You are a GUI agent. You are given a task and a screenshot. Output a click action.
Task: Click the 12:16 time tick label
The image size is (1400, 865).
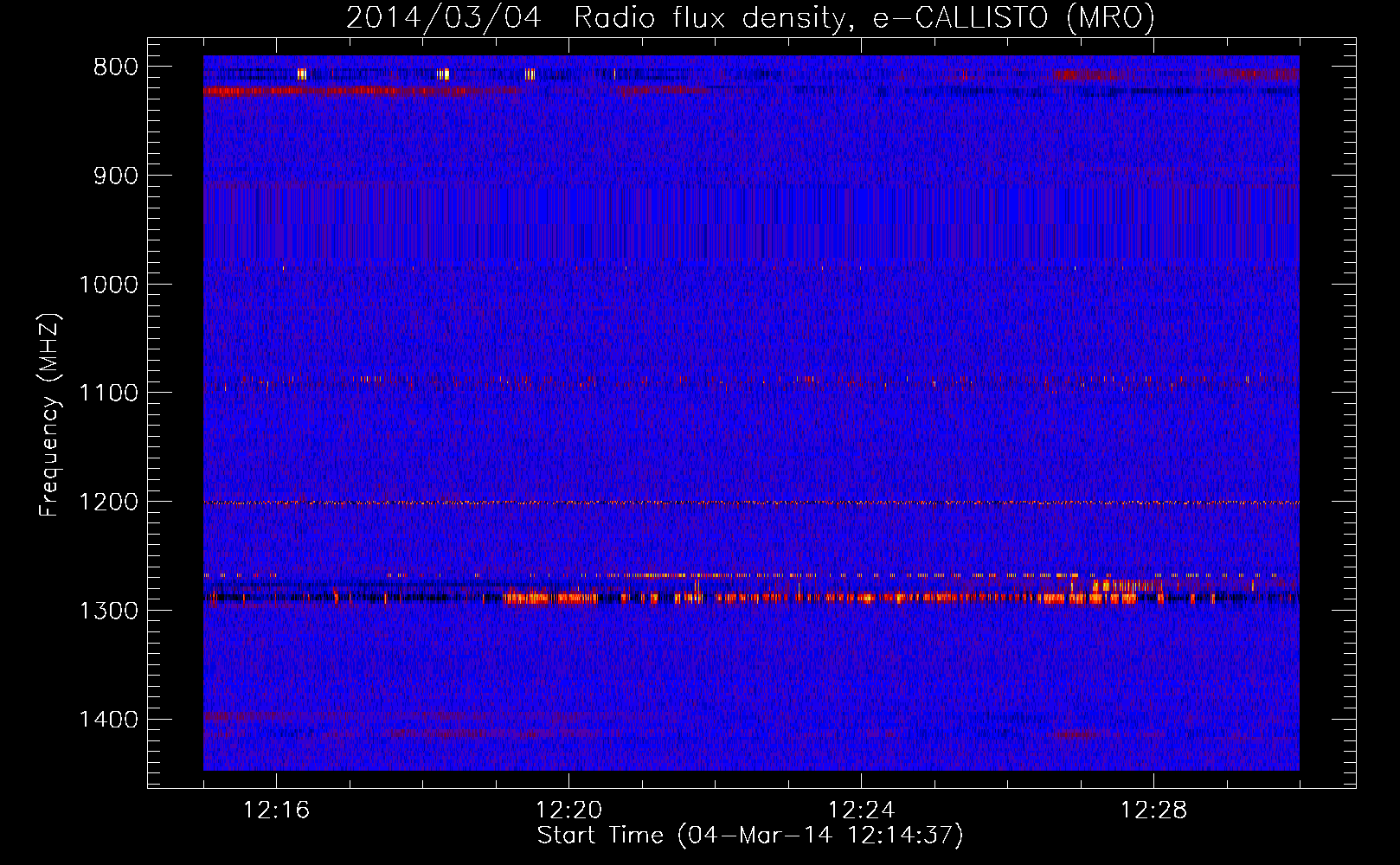click(276, 811)
